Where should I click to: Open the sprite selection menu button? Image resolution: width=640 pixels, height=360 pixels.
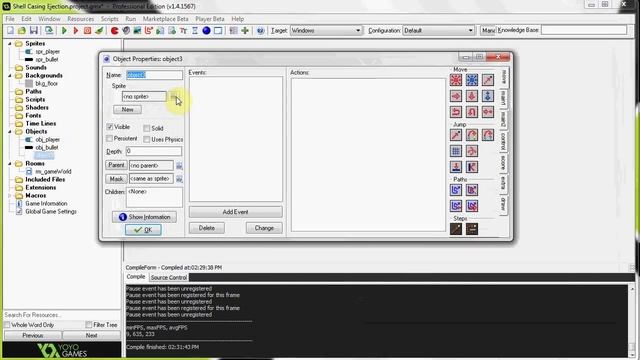[174, 97]
